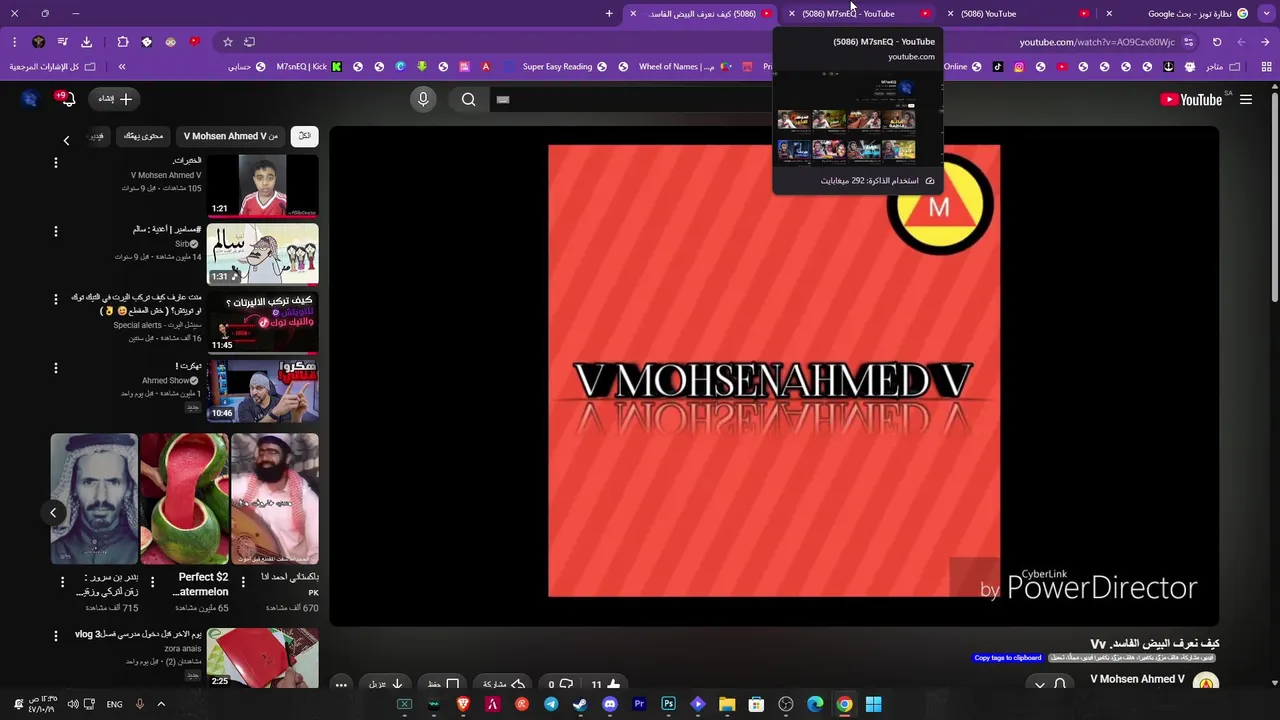Click the حفظ save button
This screenshot has height=720, width=1280.
pyautogui.click(x=443, y=685)
